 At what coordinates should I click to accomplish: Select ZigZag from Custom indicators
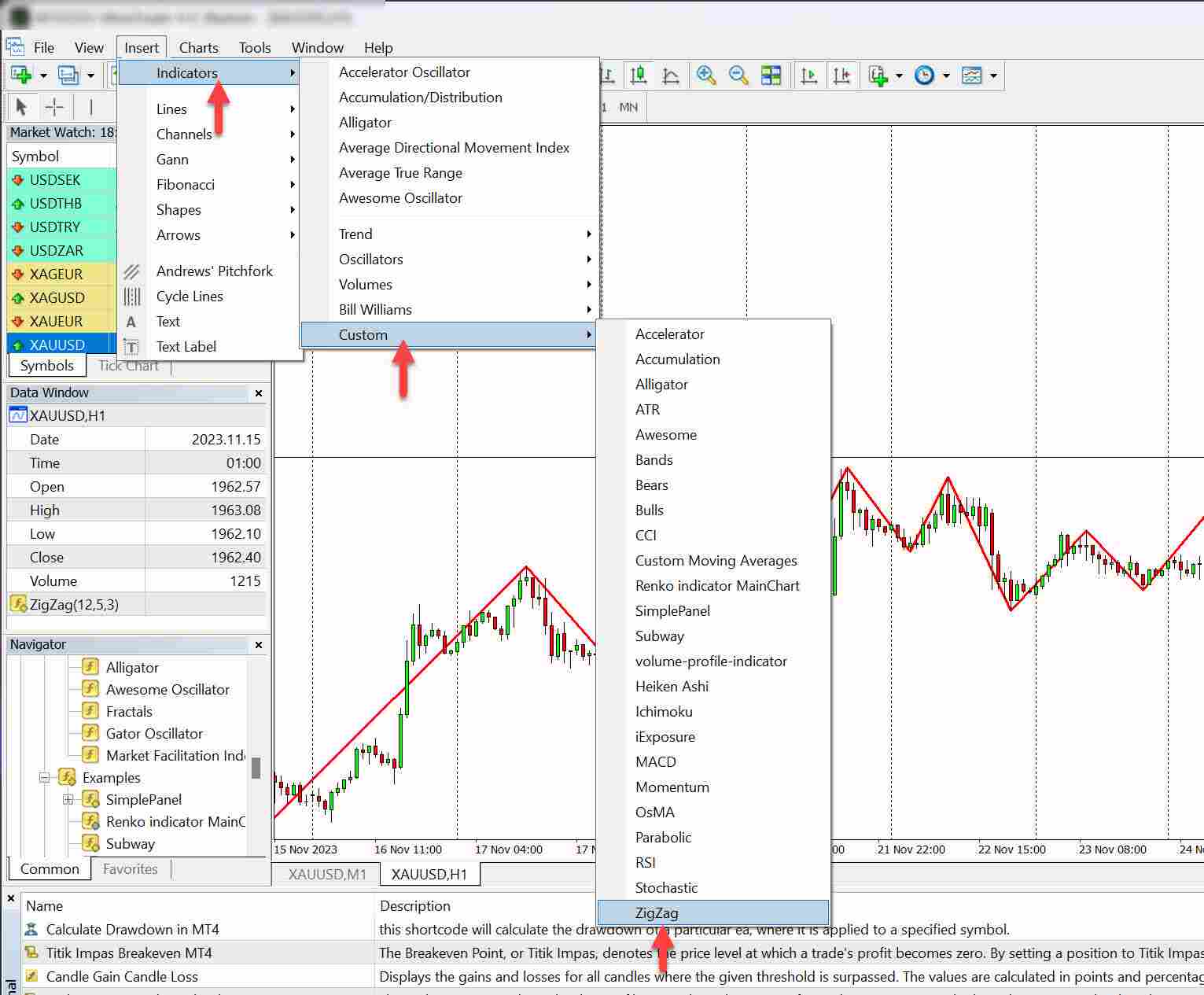713,913
